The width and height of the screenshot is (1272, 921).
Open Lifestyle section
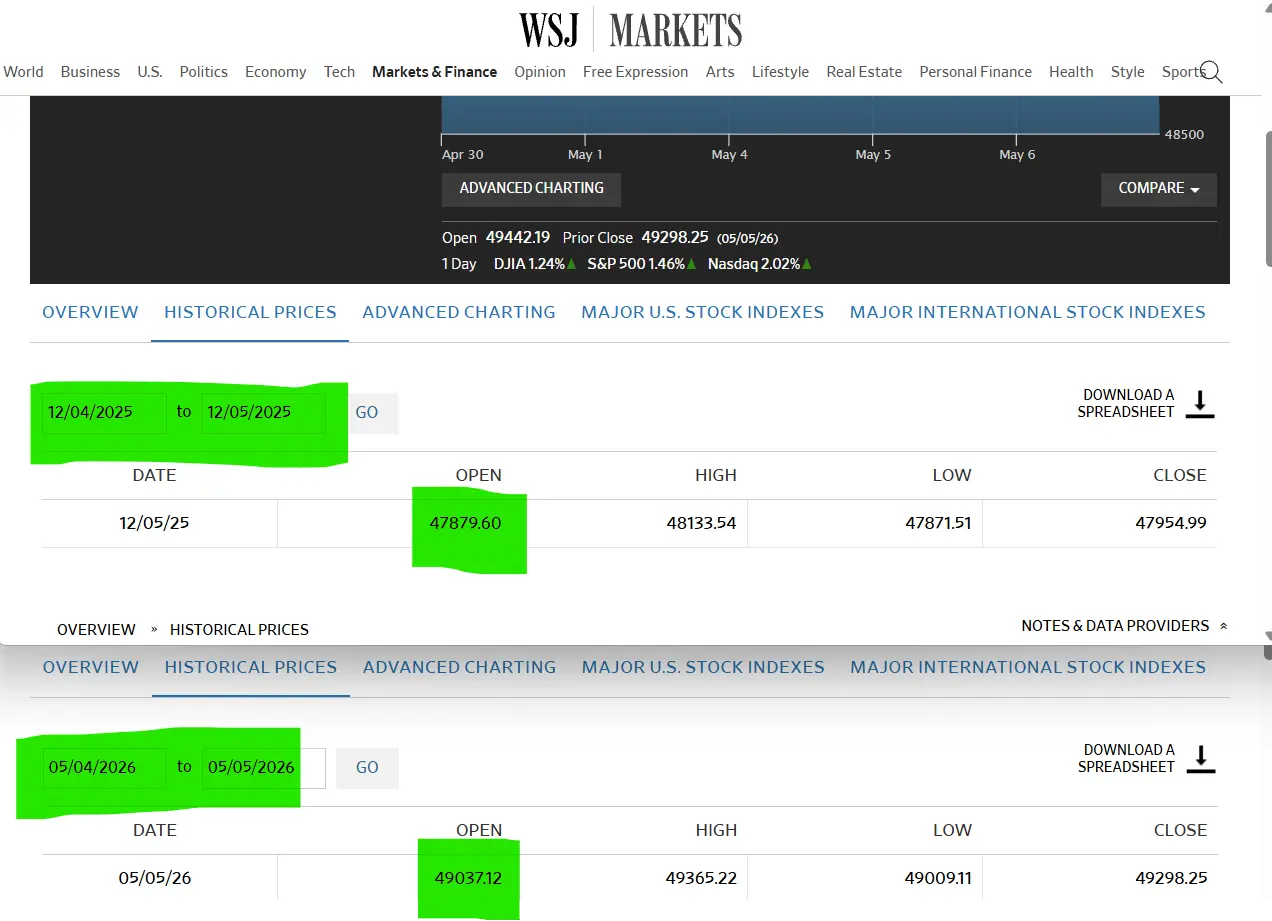(780, 72)
